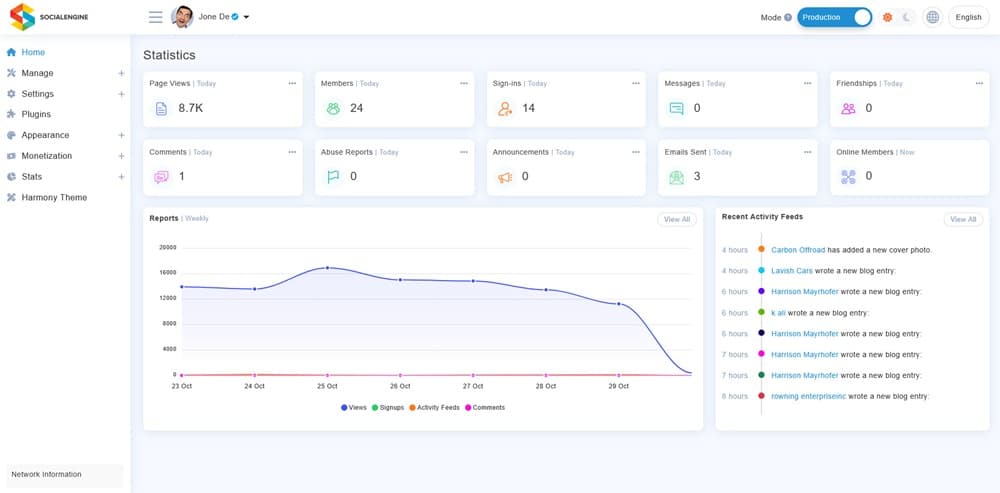This screenshot has width=1000, height=493.
Task: Switch to dark mode moon icon
Action: click(907, 17)
